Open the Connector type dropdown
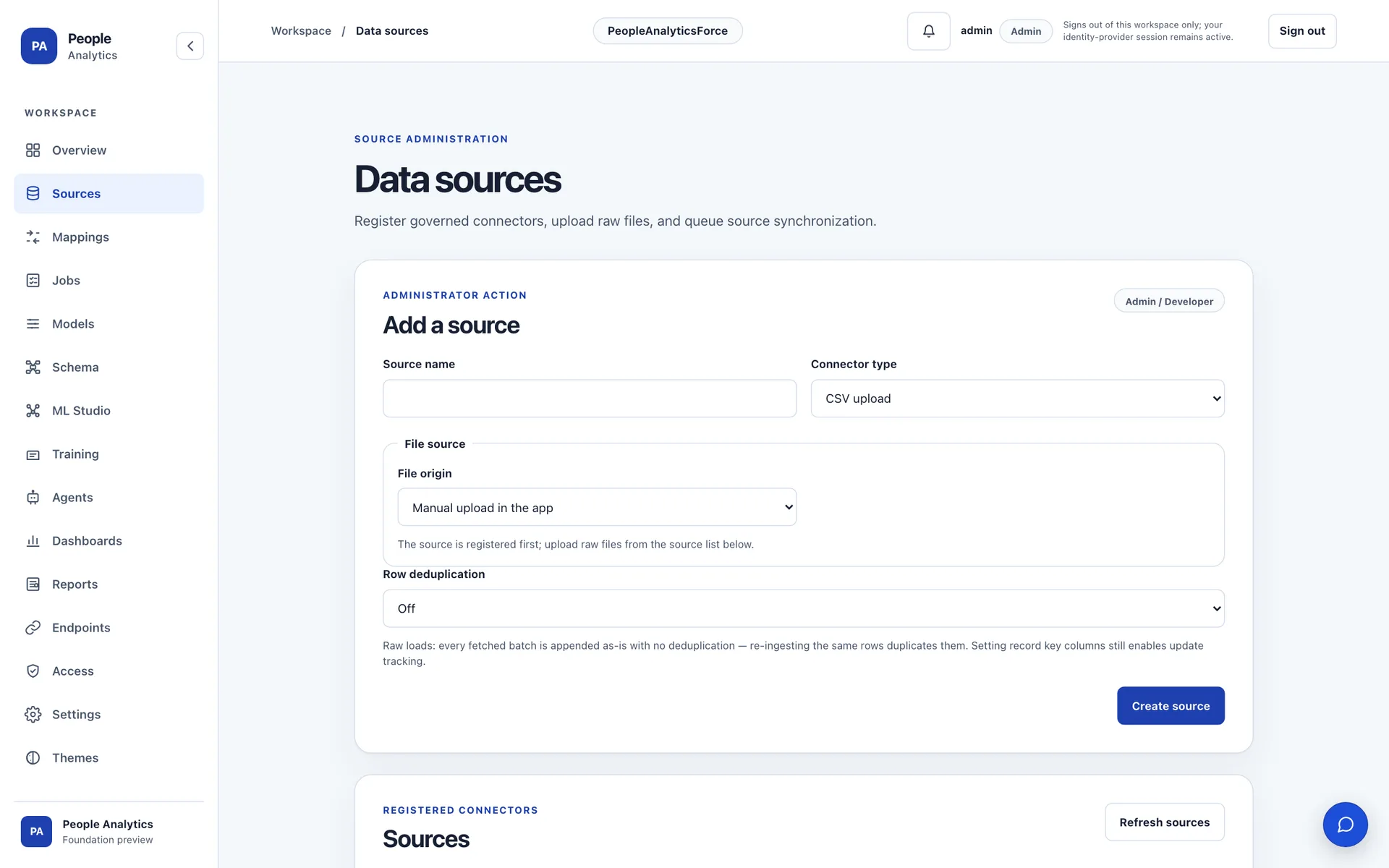Screen dimensions: 1389x868 1017,399
